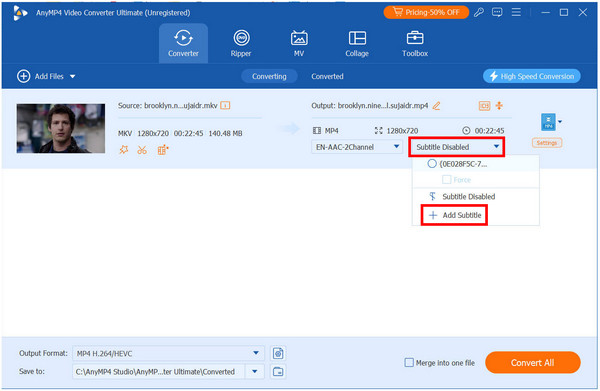
Task: Select the {0E028F5C-7... subtitle radio
Action: (x=432, y=164)
